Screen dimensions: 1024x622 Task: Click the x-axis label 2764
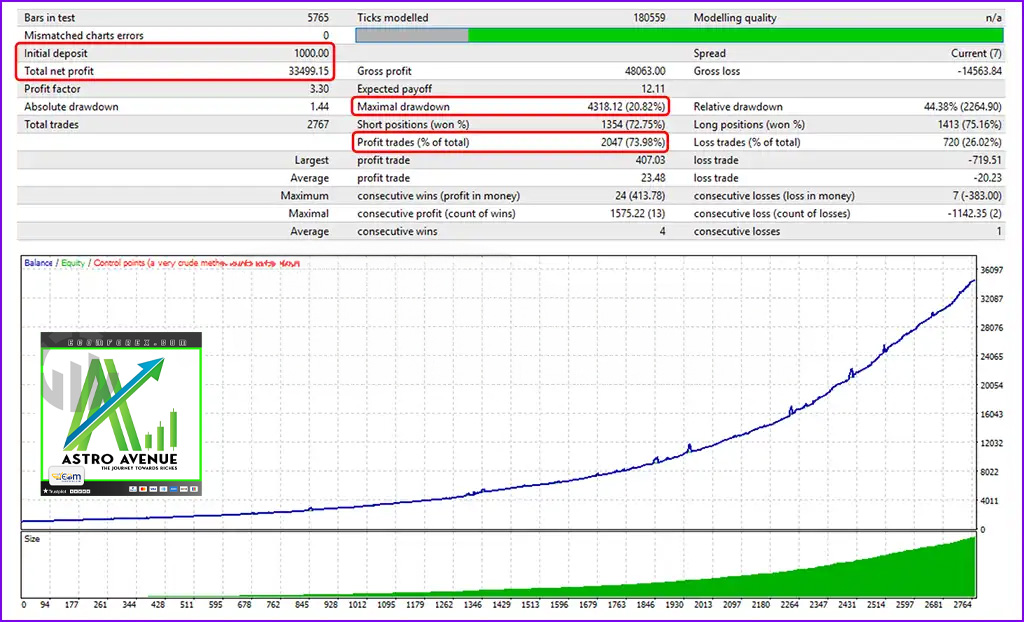click(x=963, y=604)
